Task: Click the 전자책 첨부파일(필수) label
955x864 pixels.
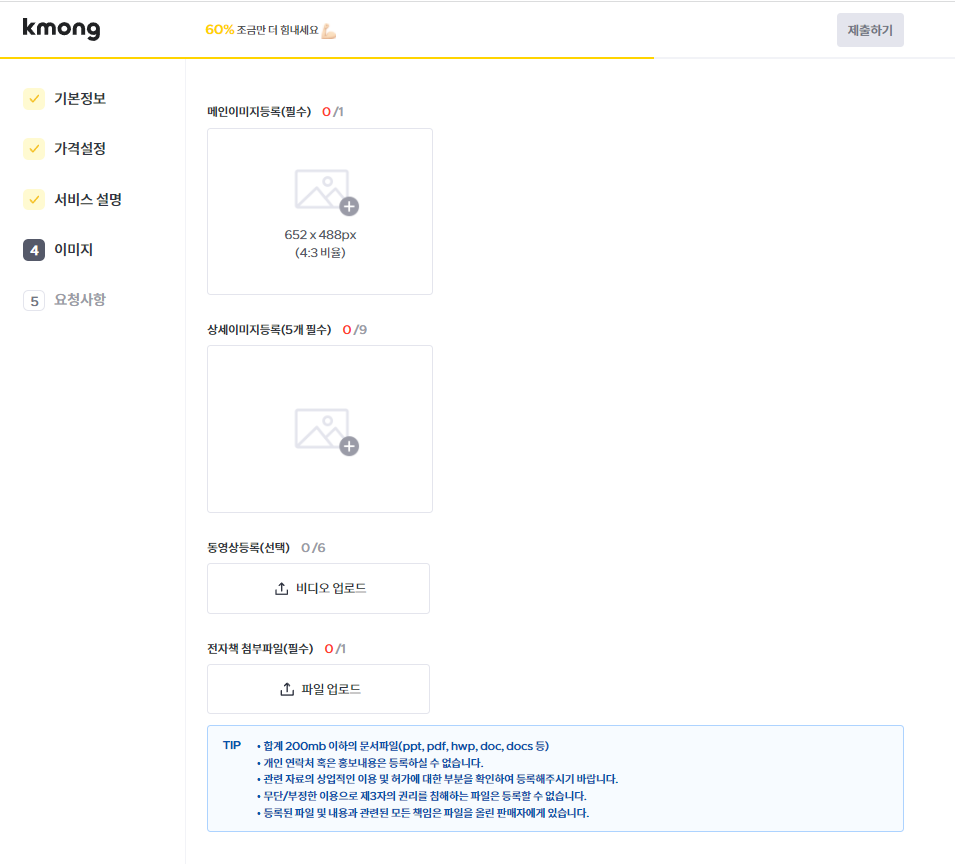Action: [x=260, y=648]
